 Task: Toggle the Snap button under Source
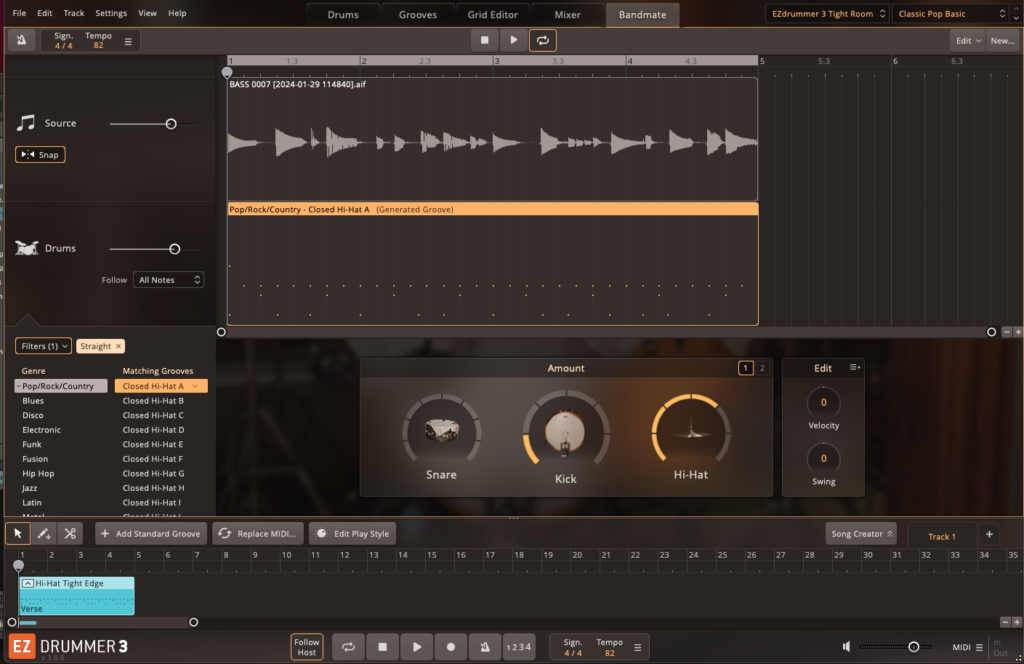(40, 155)
